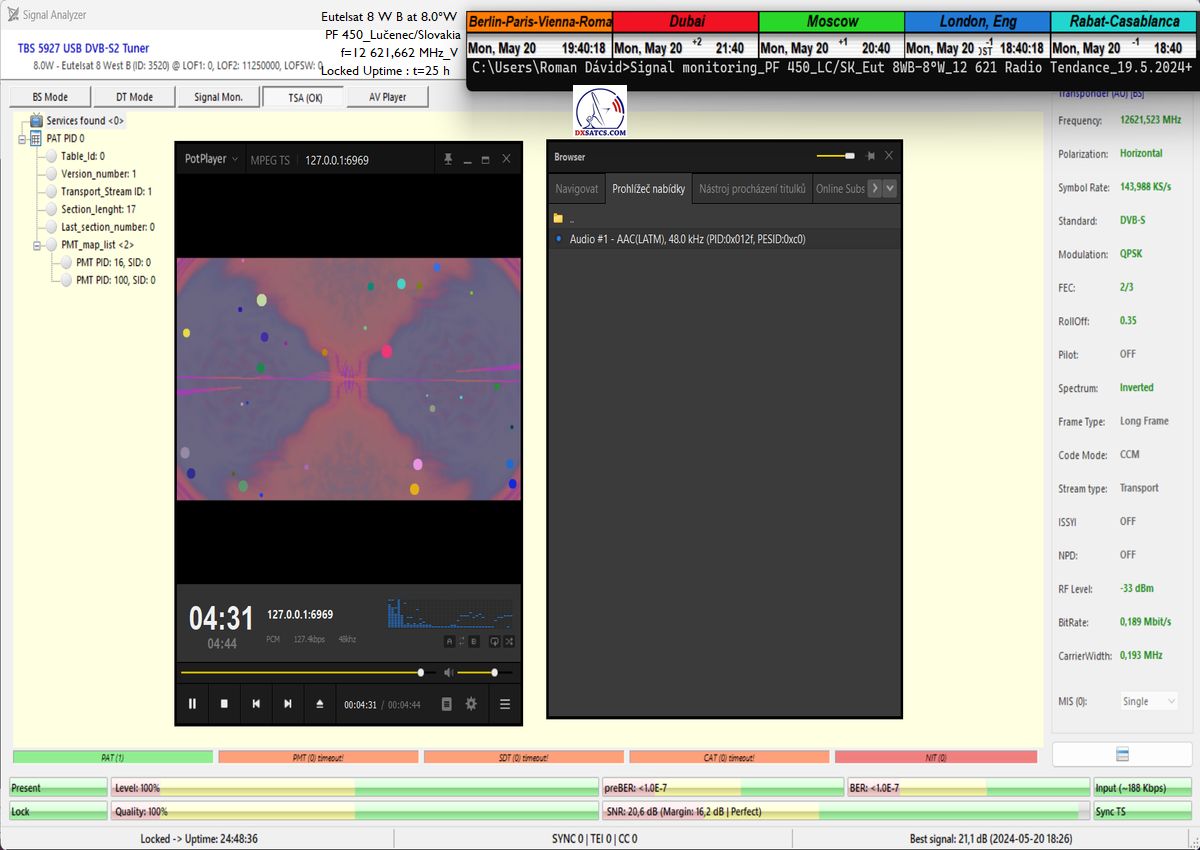The image size is (1200, 850).
Task: Mute audio using the speaker icon
Action: coord(449,673)
